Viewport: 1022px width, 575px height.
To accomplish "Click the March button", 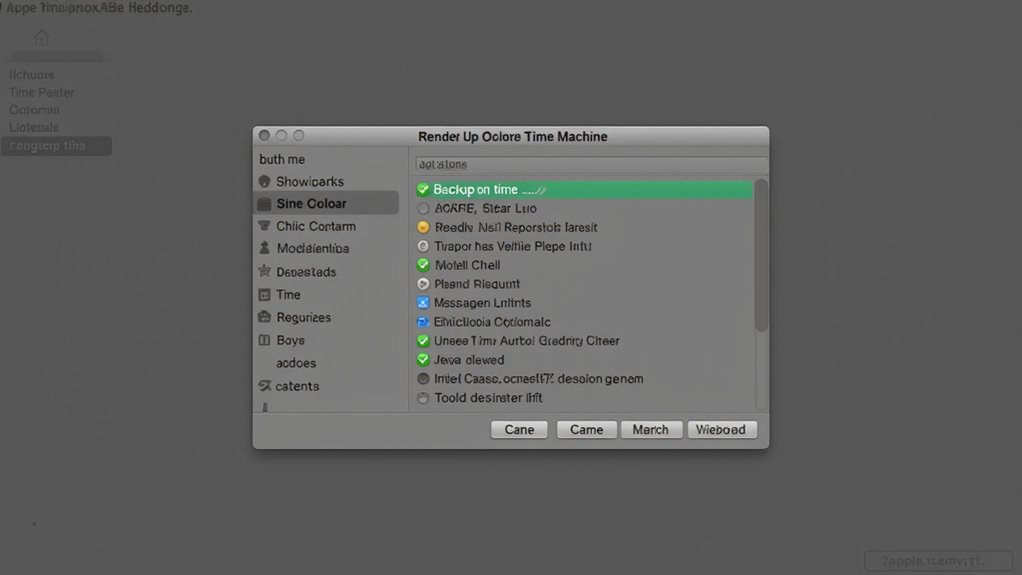I will (650, 429).
